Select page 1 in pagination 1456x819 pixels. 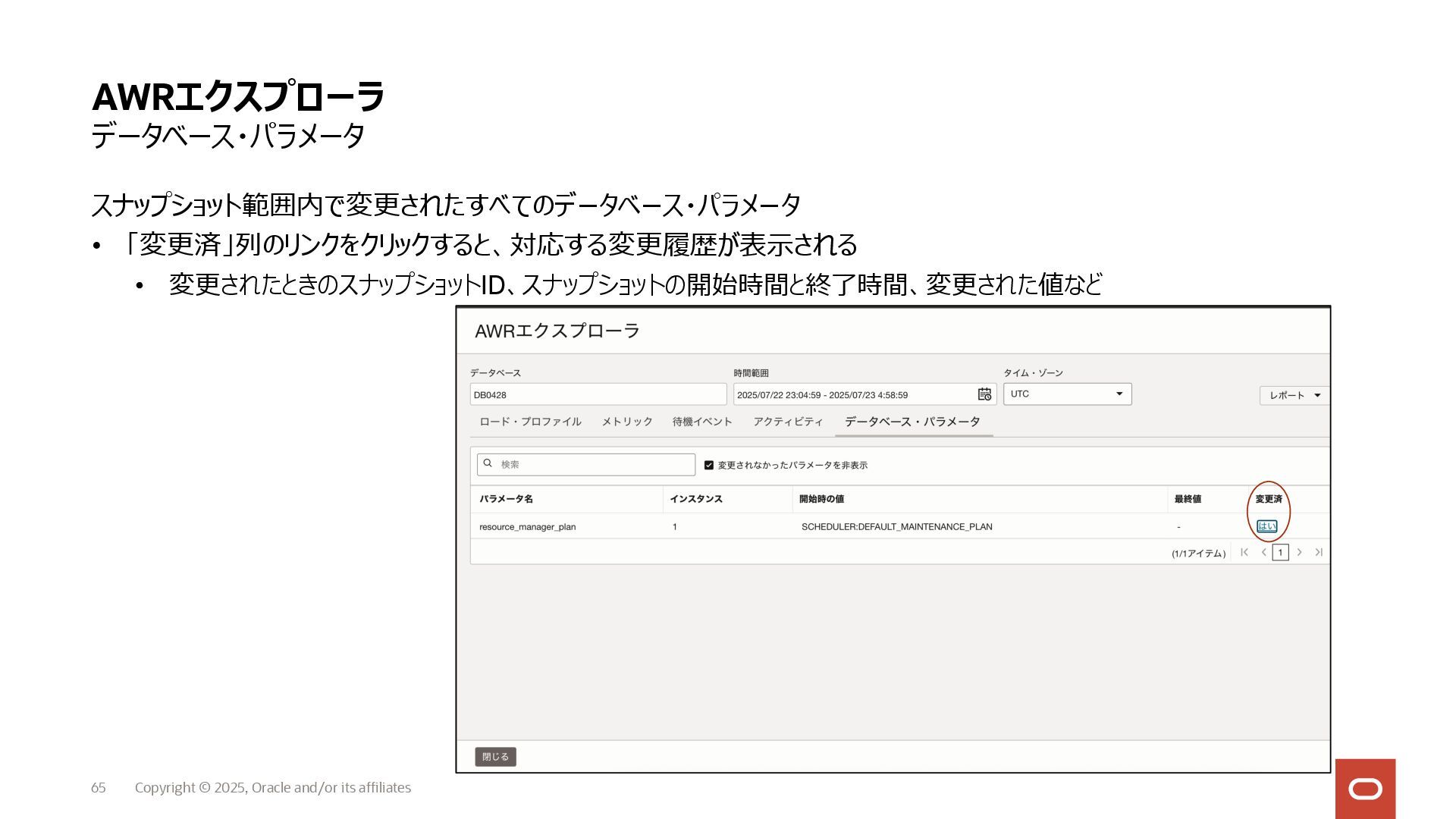pos(1280,552)
